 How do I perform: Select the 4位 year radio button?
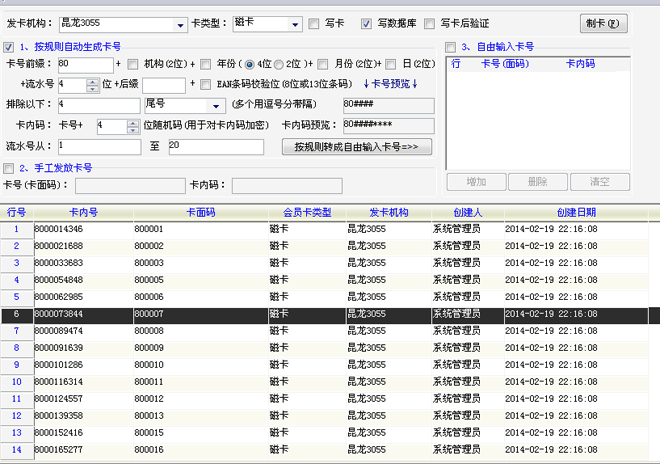[250, 64]
